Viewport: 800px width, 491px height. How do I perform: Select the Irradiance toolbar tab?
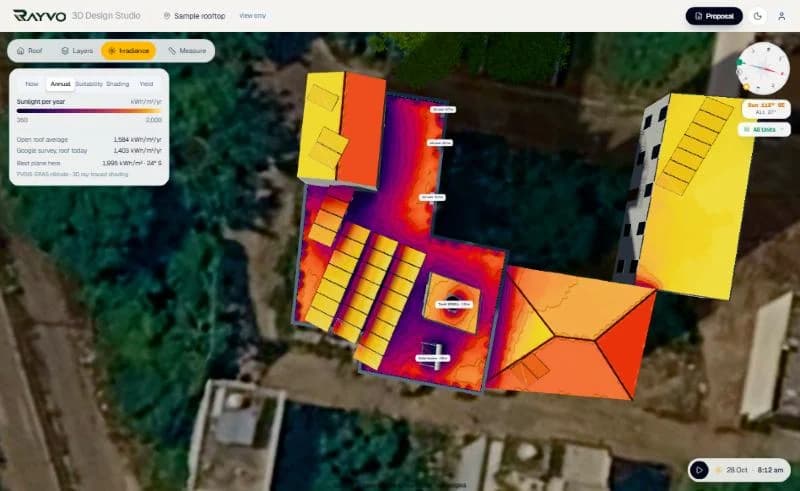click(x=129, y=51)
